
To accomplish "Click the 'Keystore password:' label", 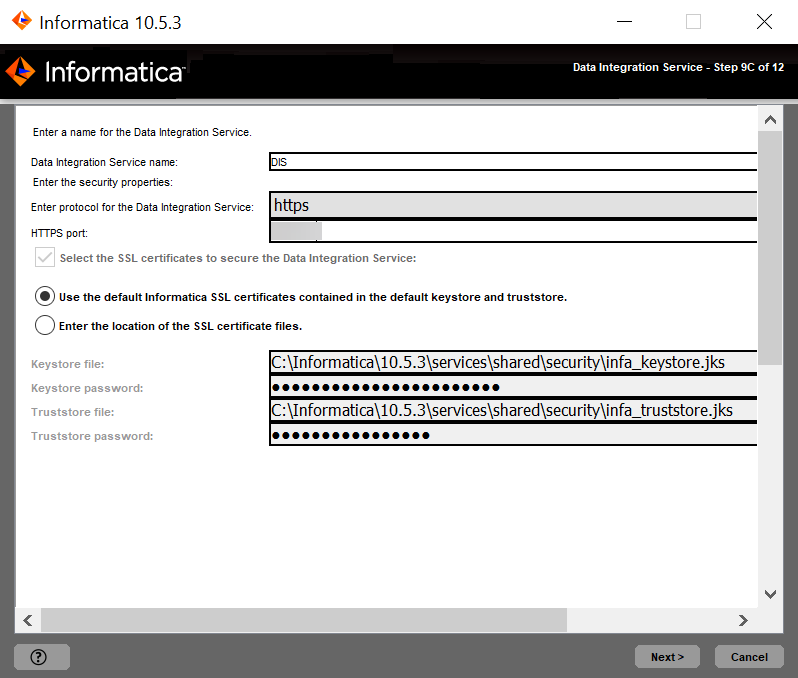I will pyautogui.click(x=87, y=388).
